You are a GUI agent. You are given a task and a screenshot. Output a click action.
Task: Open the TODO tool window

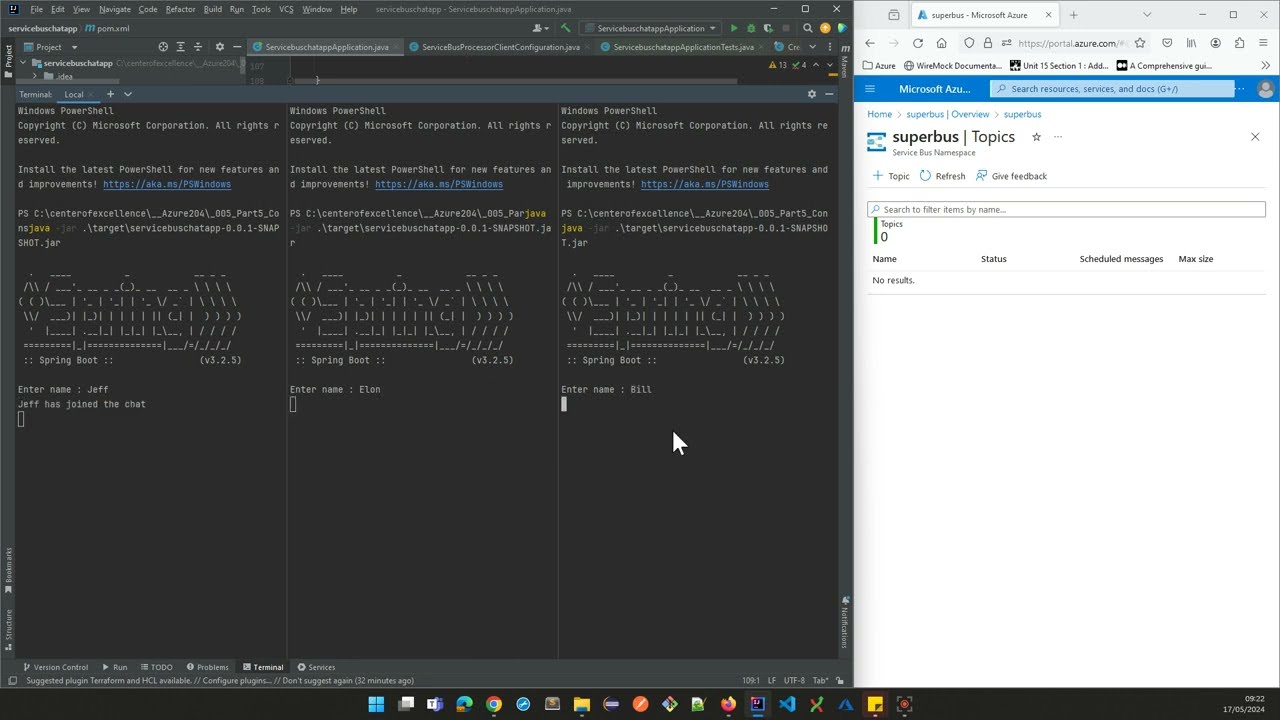pos(155,667)
